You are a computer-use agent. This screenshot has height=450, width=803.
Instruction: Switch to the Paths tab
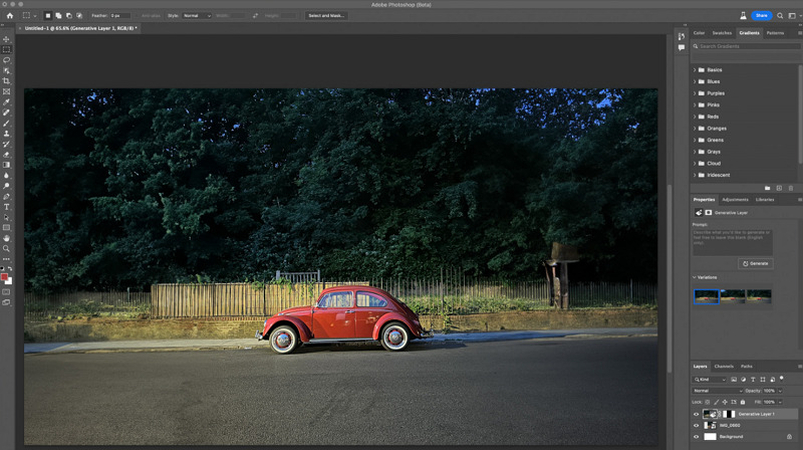747,367
